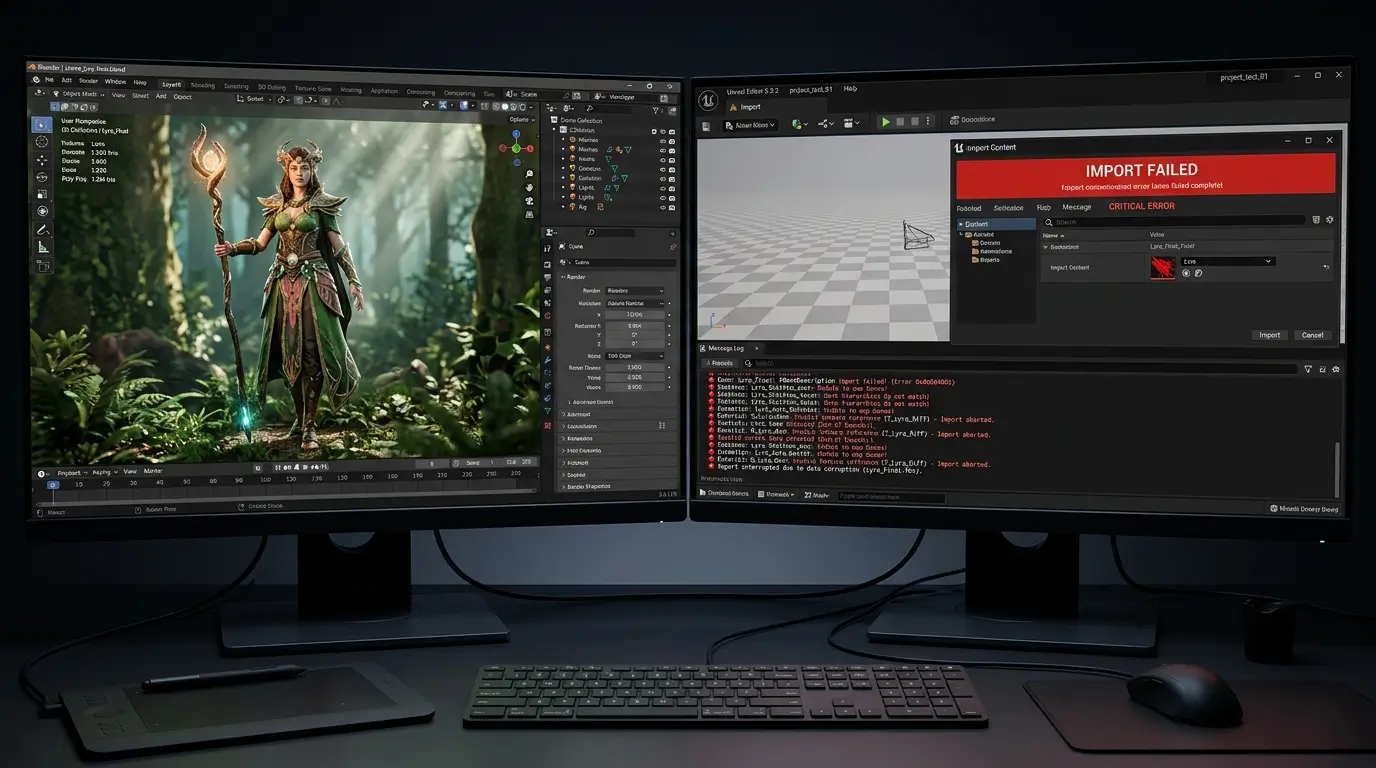Select the Box Select tool in Blender toolbar
The height and width of the screenshot is (768, 1376).
[42, 125]
